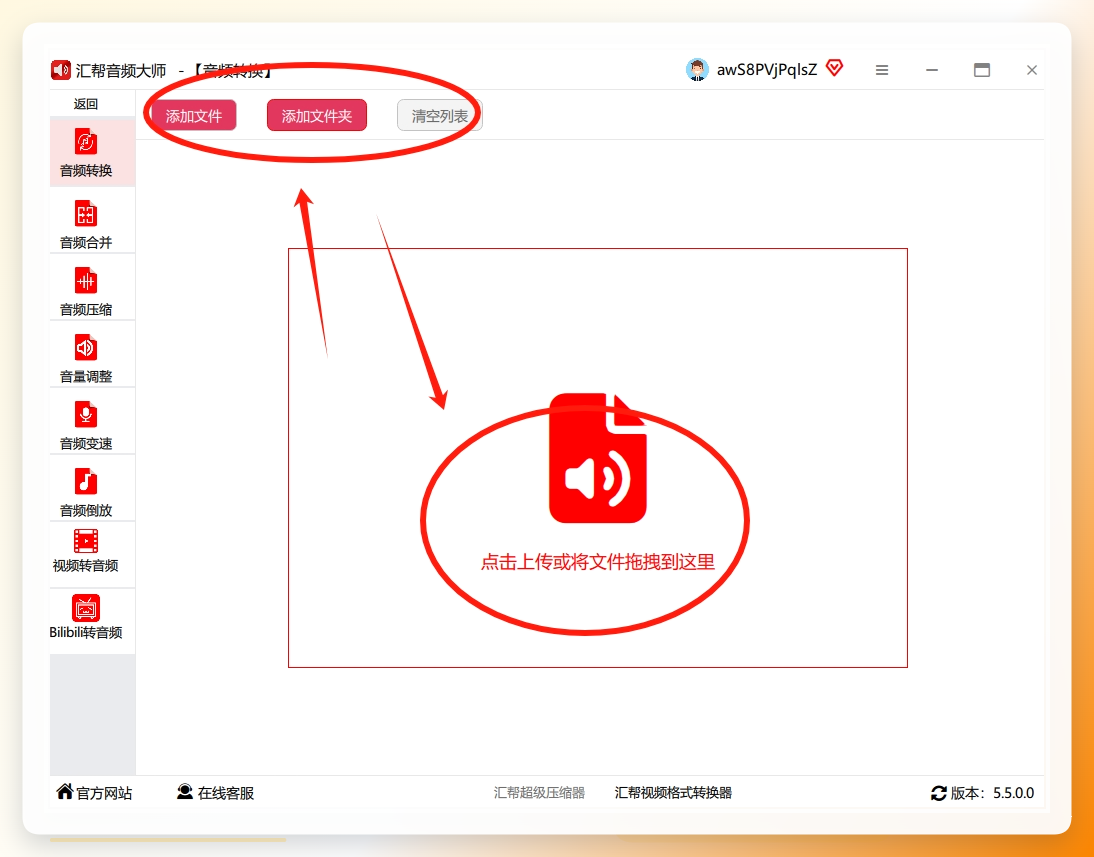Screen dimensions: 1094x857
Task: Click the home icon for 官方网站
Action: point(65,791)
